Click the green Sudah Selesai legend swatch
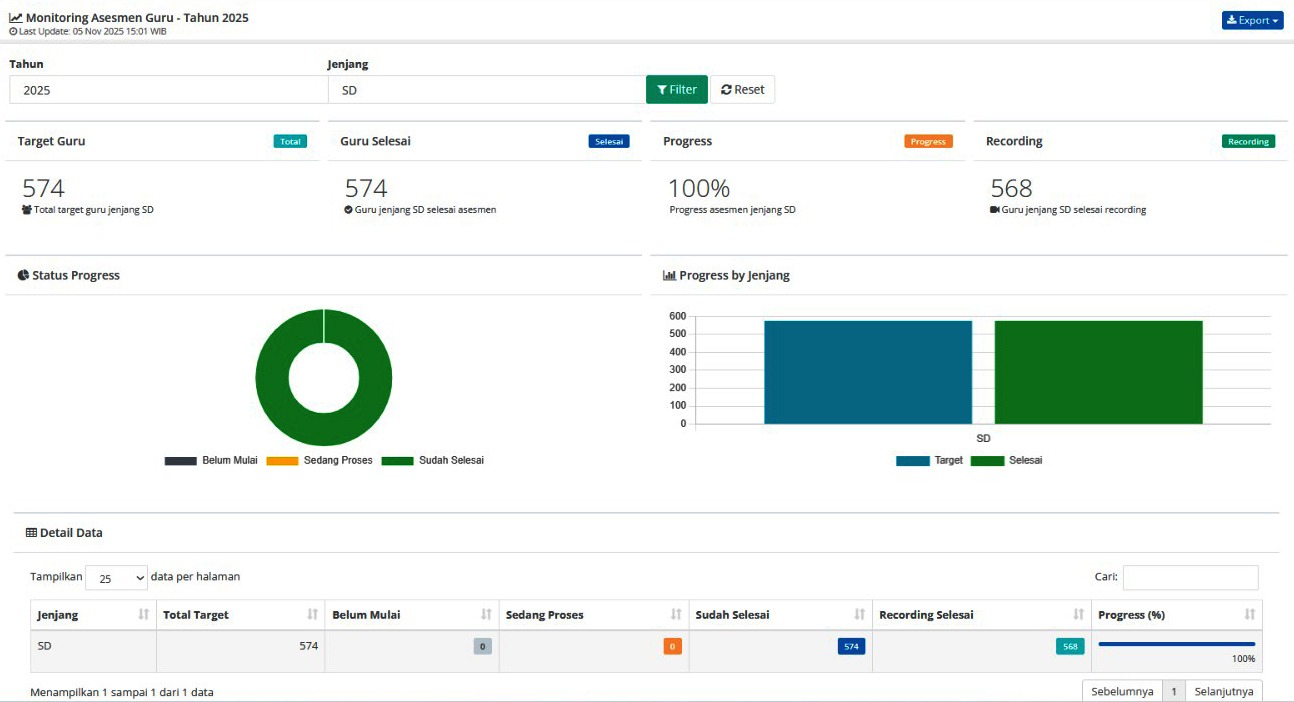 pos(397,461)
